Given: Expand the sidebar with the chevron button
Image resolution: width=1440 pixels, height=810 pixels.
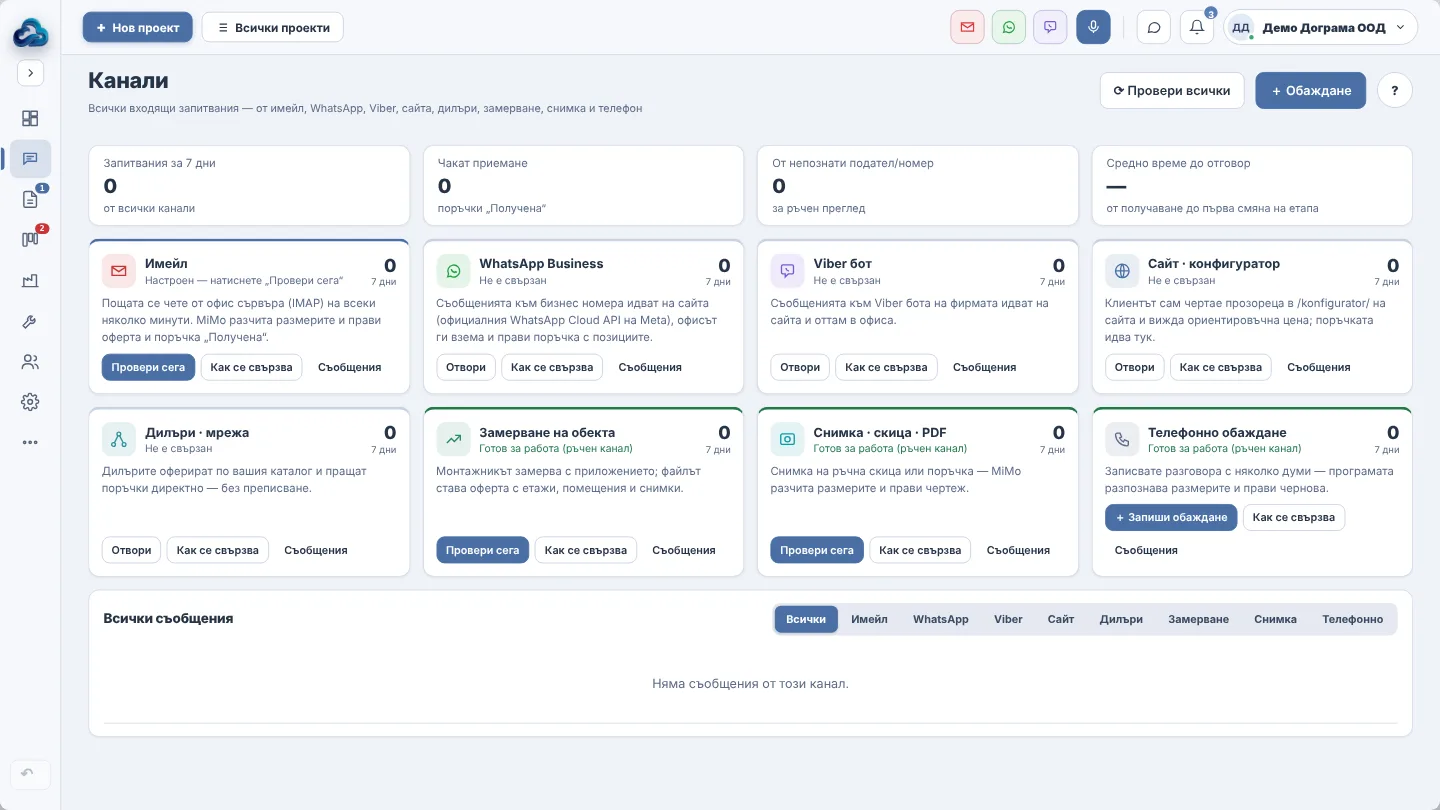Looking at the screenshot, I should click(30, 73).
